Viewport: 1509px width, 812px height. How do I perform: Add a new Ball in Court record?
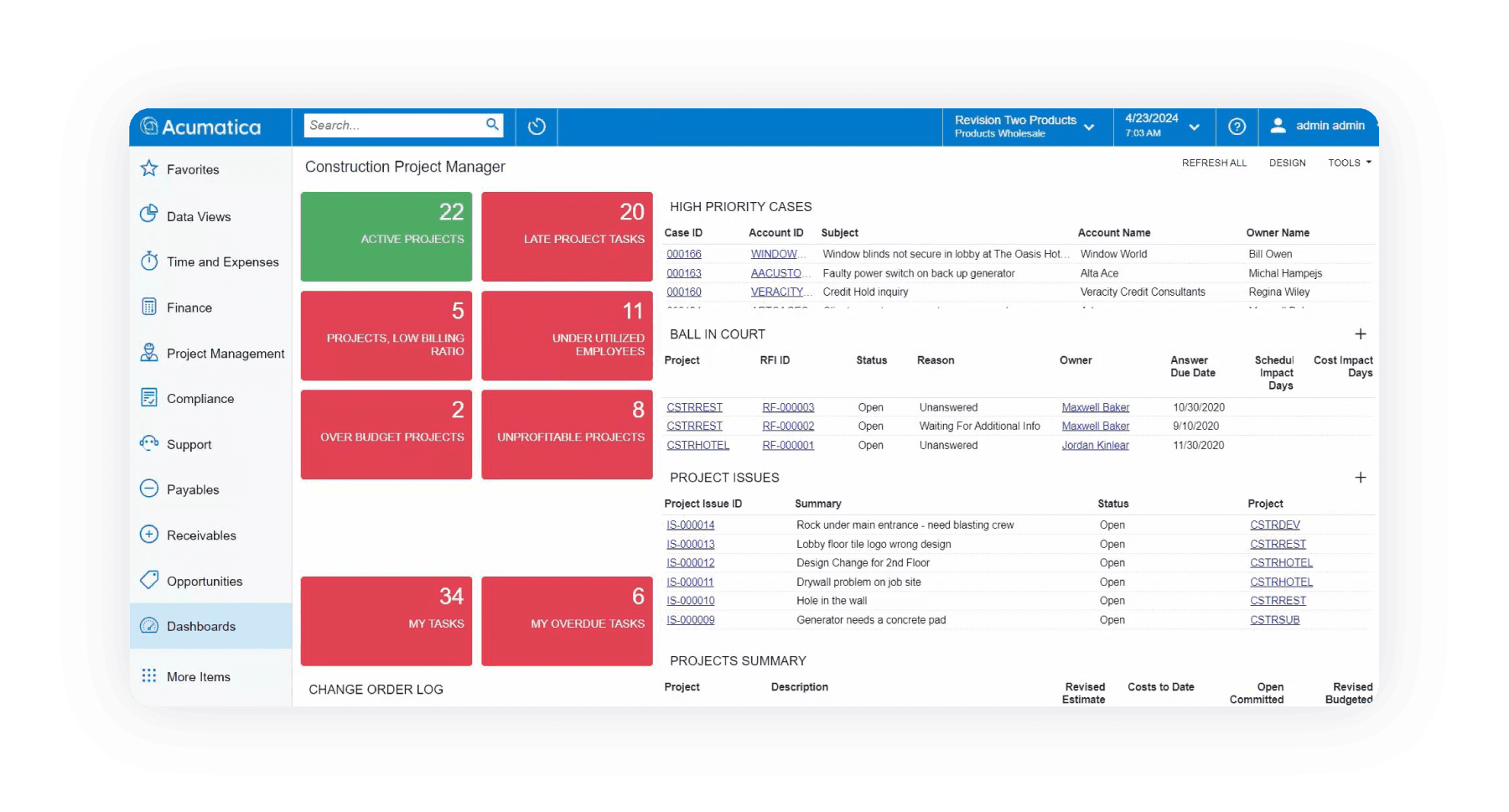coord(1361,334)
